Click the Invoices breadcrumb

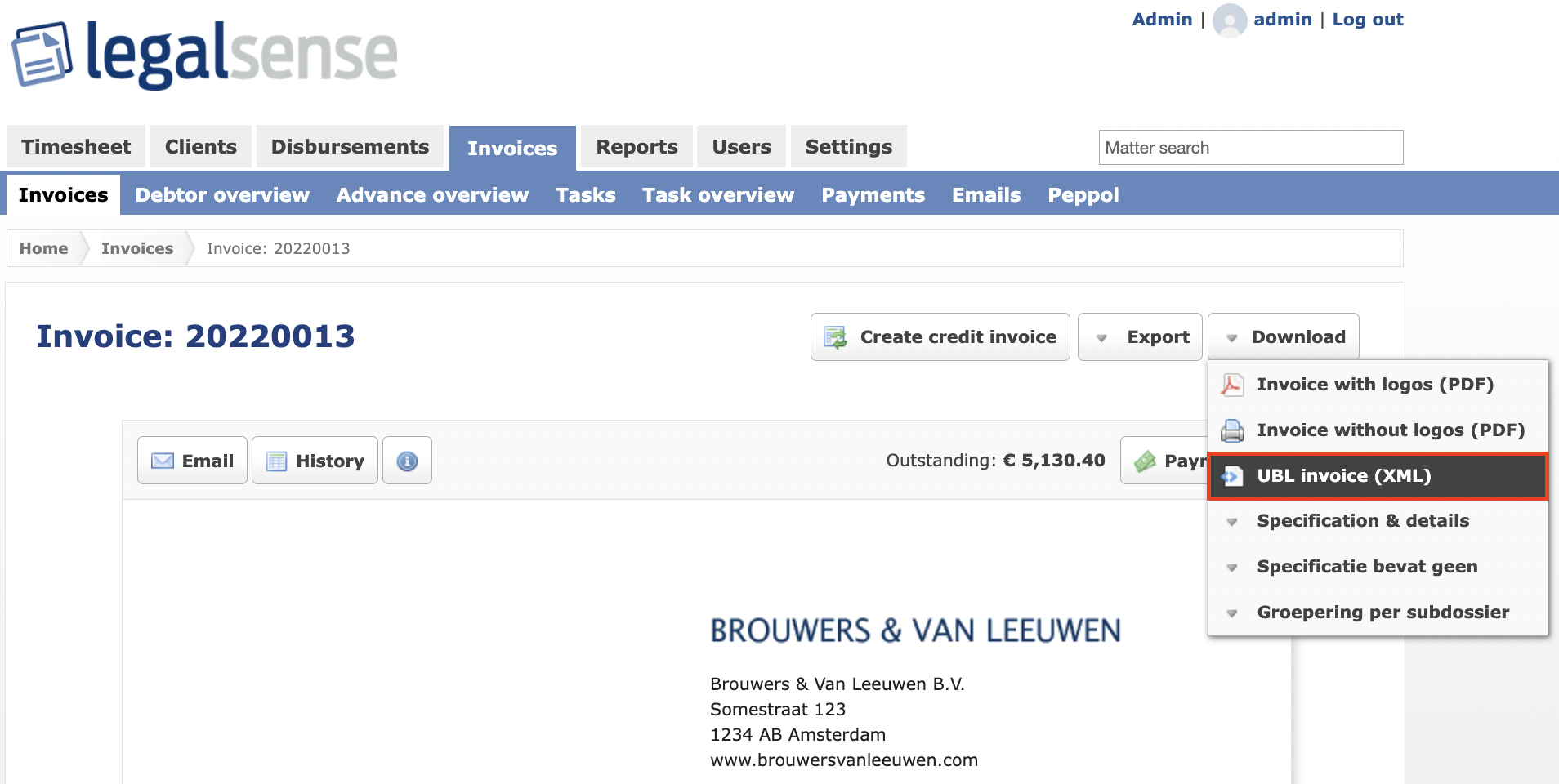[x=137, y=248]
